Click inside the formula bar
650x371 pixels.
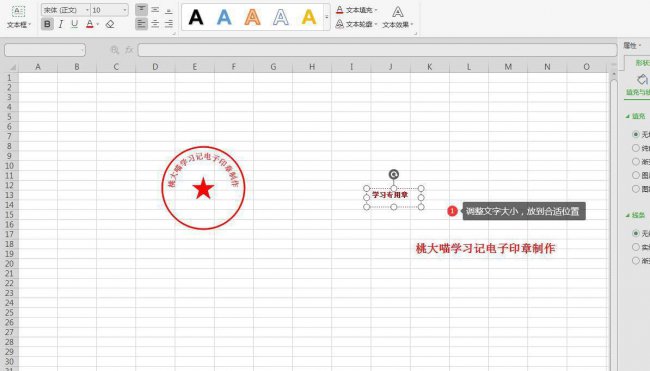pos(377,50)
